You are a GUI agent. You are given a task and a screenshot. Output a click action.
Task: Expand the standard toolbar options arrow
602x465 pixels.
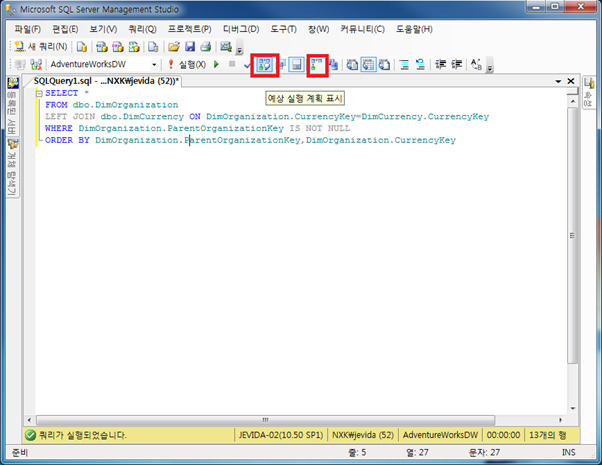239,49
